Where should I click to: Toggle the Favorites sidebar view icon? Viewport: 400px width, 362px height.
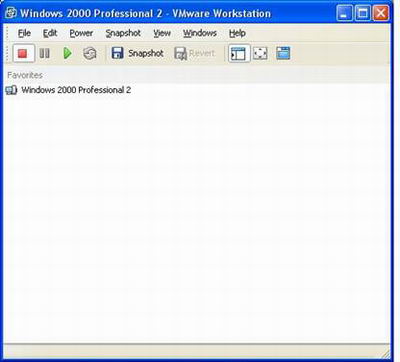(239, 53)
